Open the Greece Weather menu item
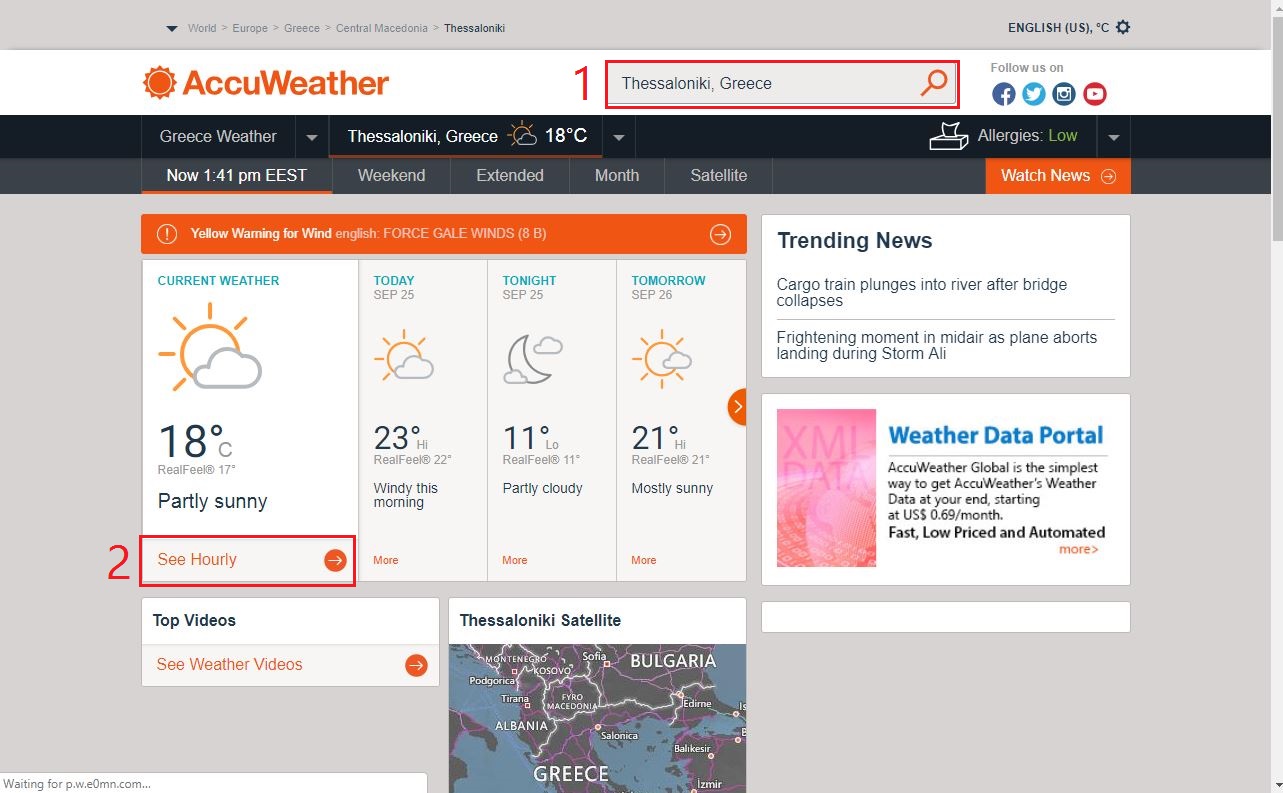This screenshot has width=1283, height=793. 218,136
